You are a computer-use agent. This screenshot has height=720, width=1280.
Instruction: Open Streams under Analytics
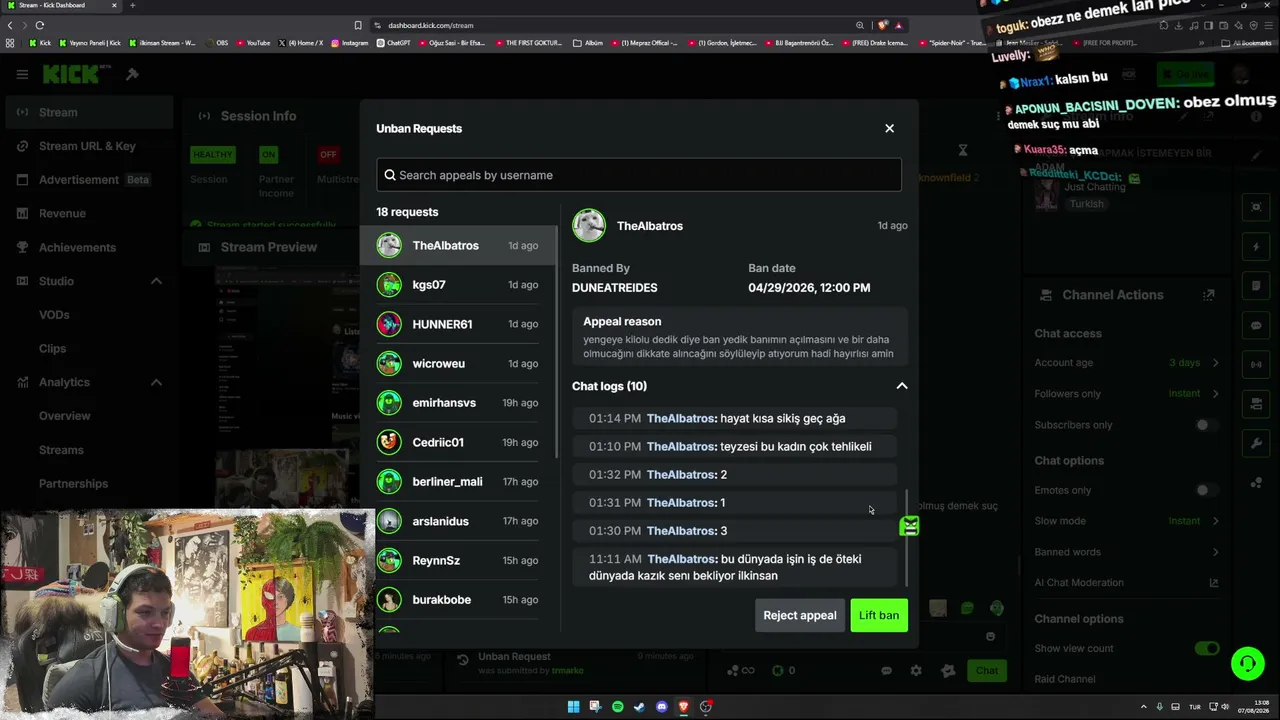click(61, 450)
